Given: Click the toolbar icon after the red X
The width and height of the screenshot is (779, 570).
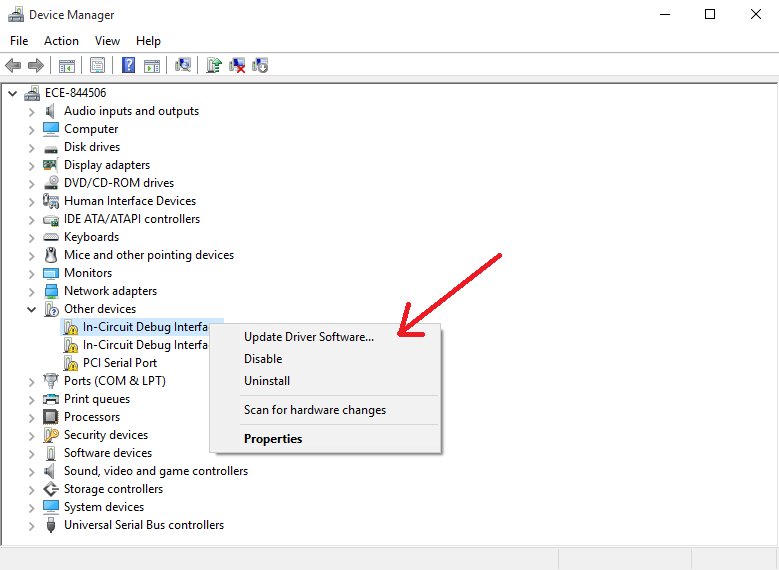Looking at the screenshot, I should tap(260, 65).
